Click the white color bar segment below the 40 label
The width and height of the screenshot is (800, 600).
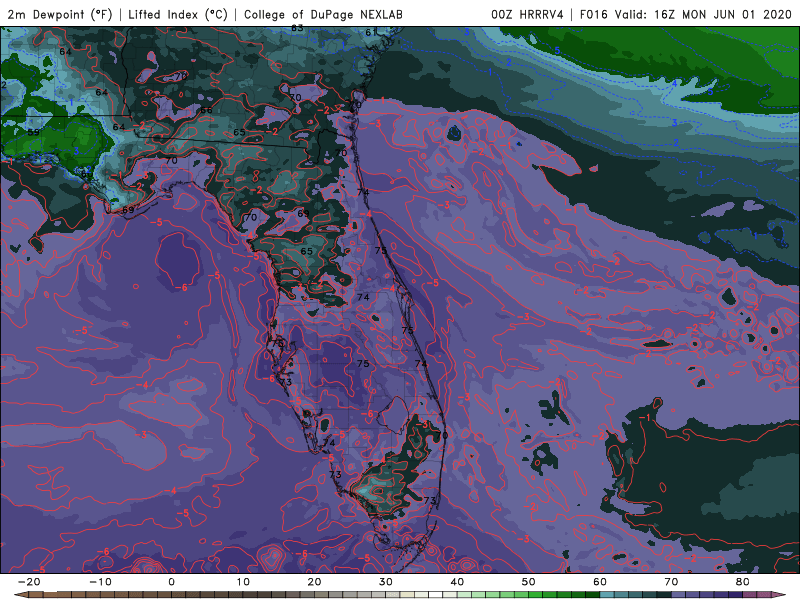point(436,595)
